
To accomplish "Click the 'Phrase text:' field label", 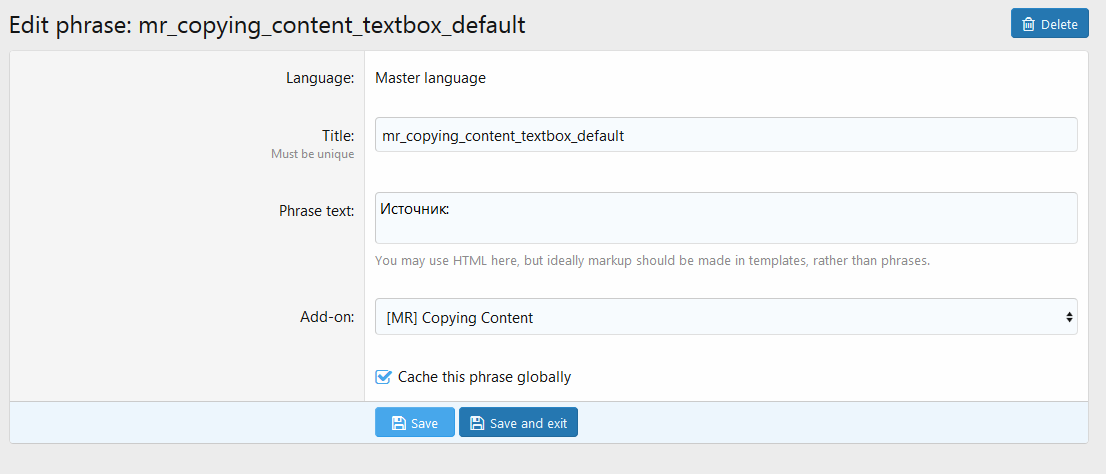I will click(316, 211).
